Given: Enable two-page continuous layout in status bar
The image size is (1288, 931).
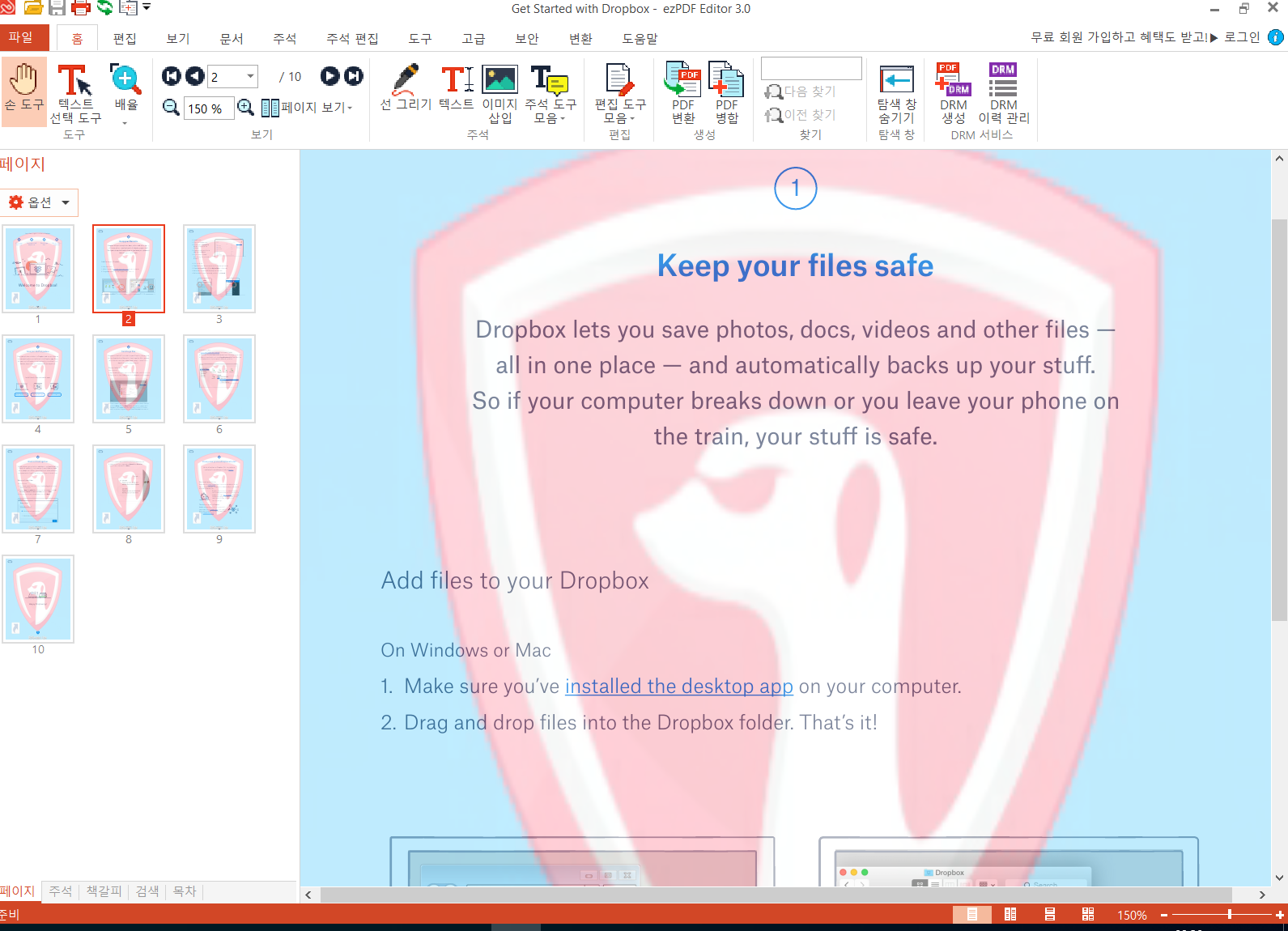Looking at the screenshot, I should [x=1088, y=914].
